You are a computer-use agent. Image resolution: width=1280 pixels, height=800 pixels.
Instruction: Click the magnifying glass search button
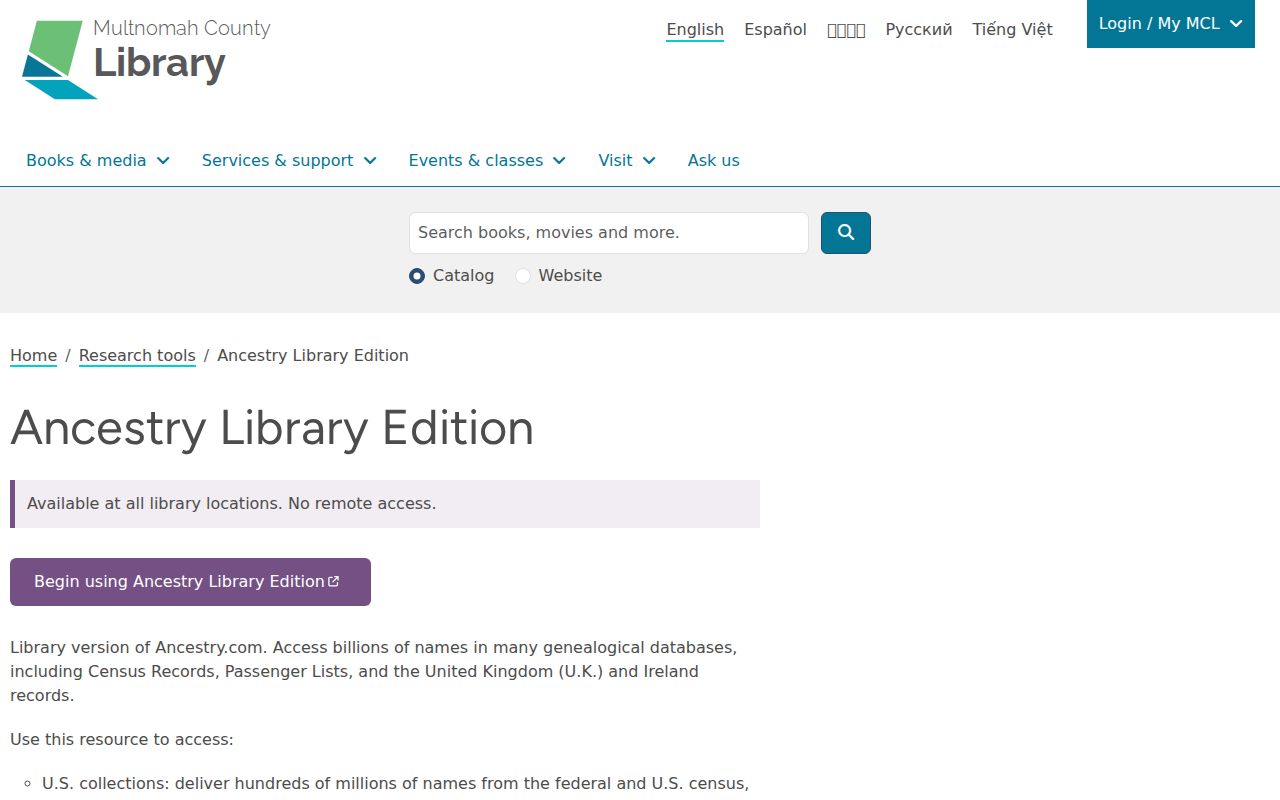click(x=846, y=233)
